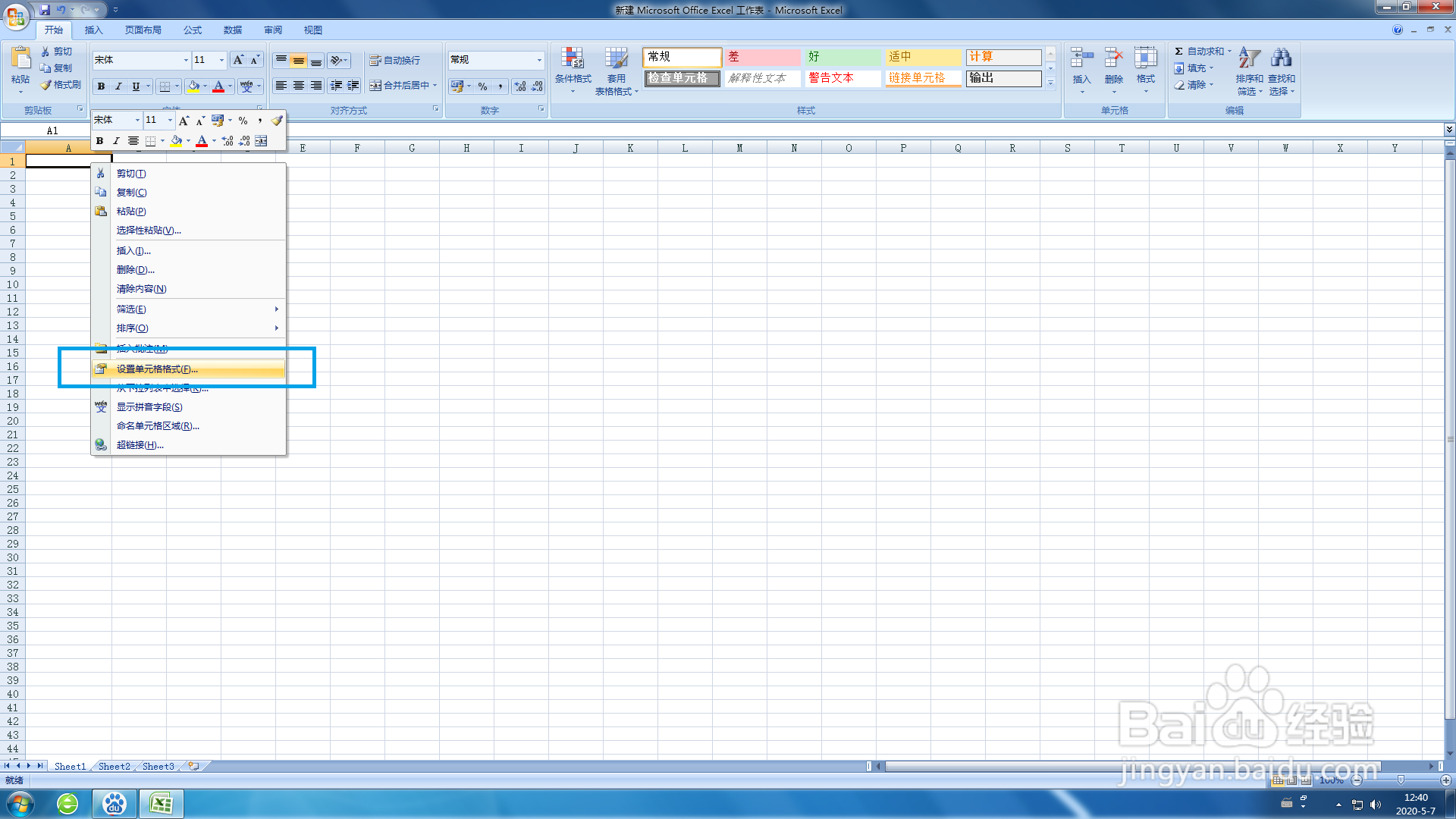Toggle highlighted middle vertical alignment
Image resolution: width=1456 pixels, height=819 pixels.
click(299, 60)
